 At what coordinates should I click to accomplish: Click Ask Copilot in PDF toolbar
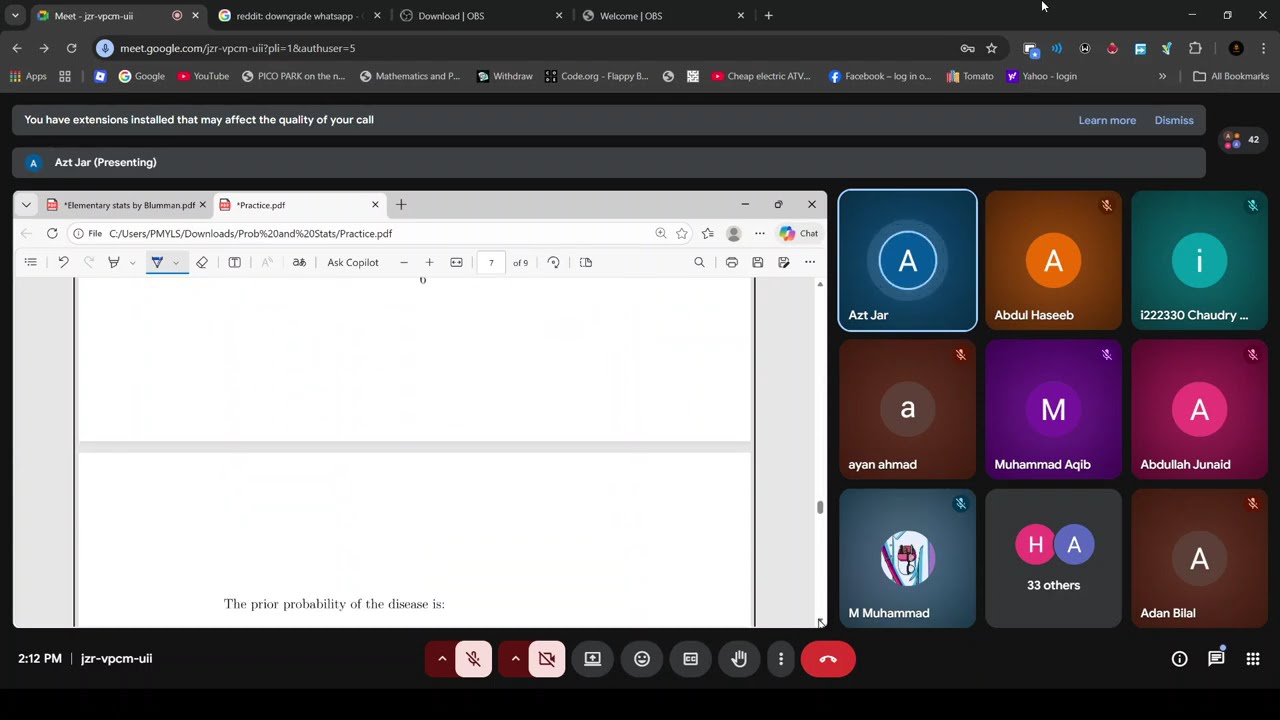pos(353,262)
